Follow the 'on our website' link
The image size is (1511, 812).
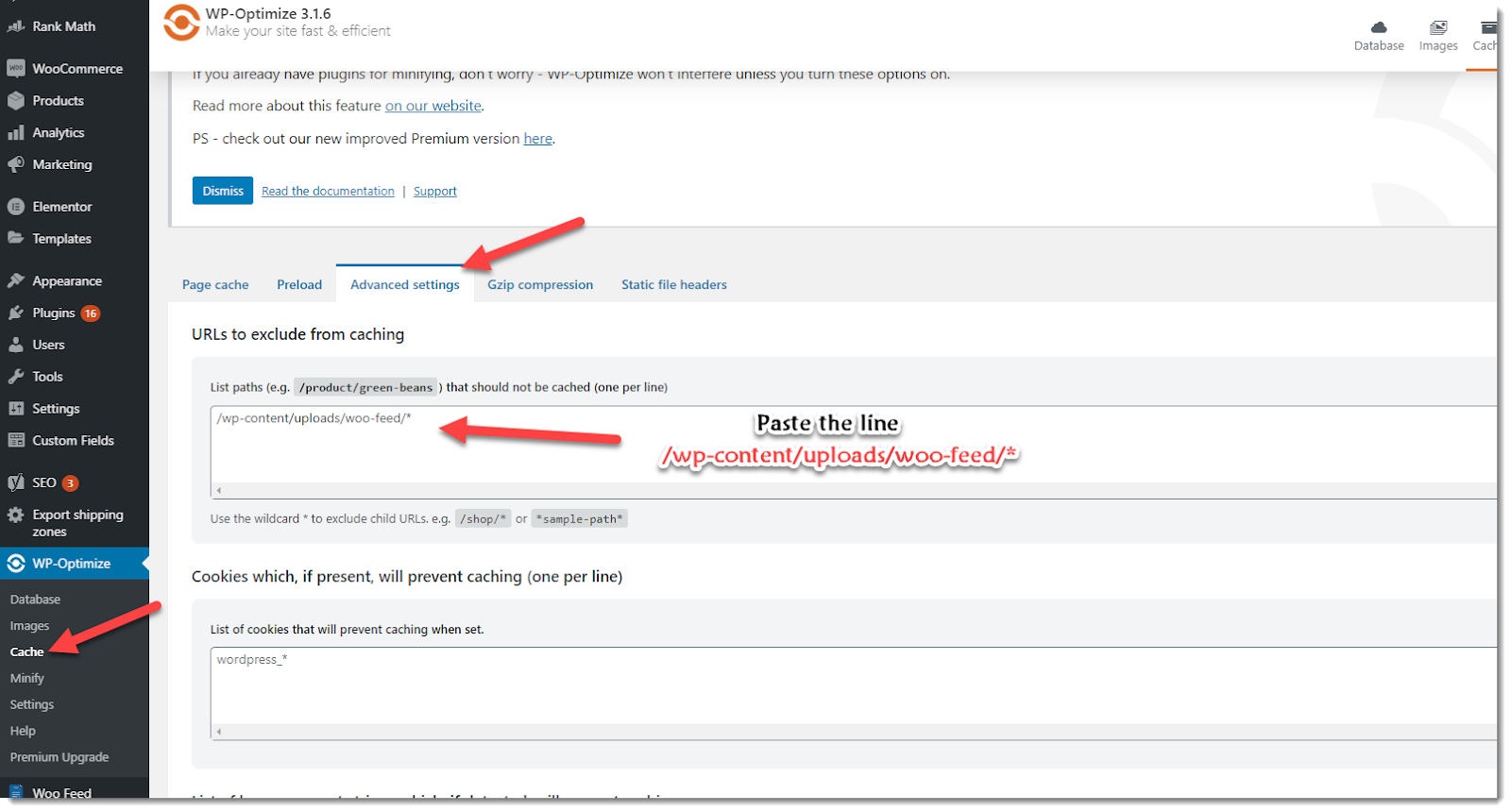[x=433, y=106]
